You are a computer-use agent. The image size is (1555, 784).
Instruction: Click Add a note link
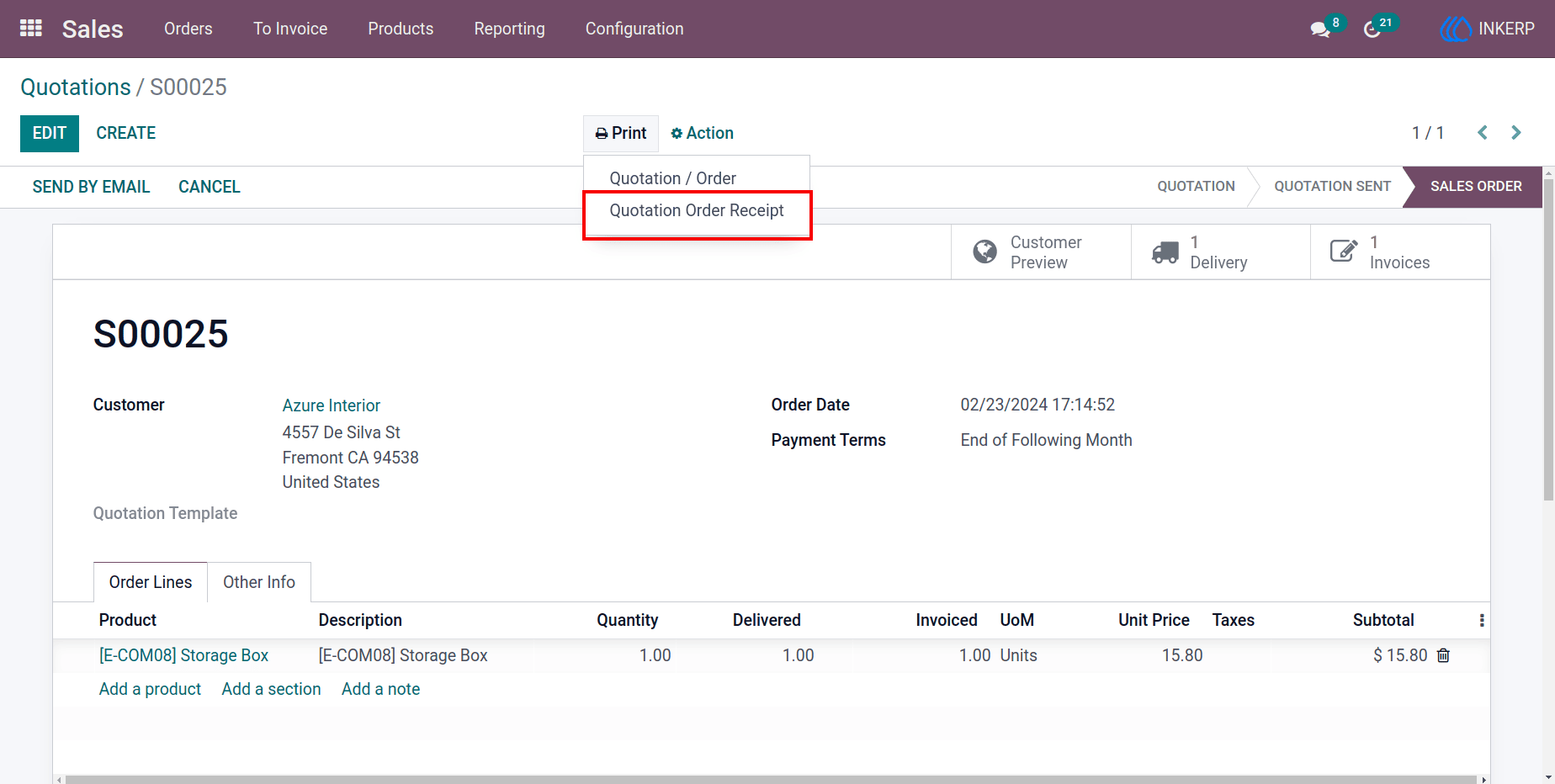pos(380,689)
